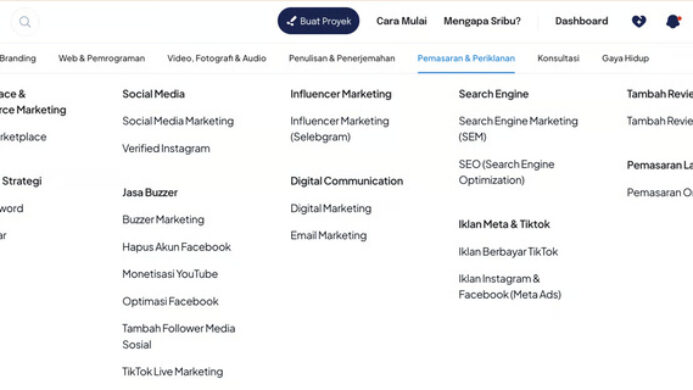Image resolution: width=693 pixels, height=390 pixels.
Task: Select the Pemasaran & Periklanan tab
Action: (466, 58)
